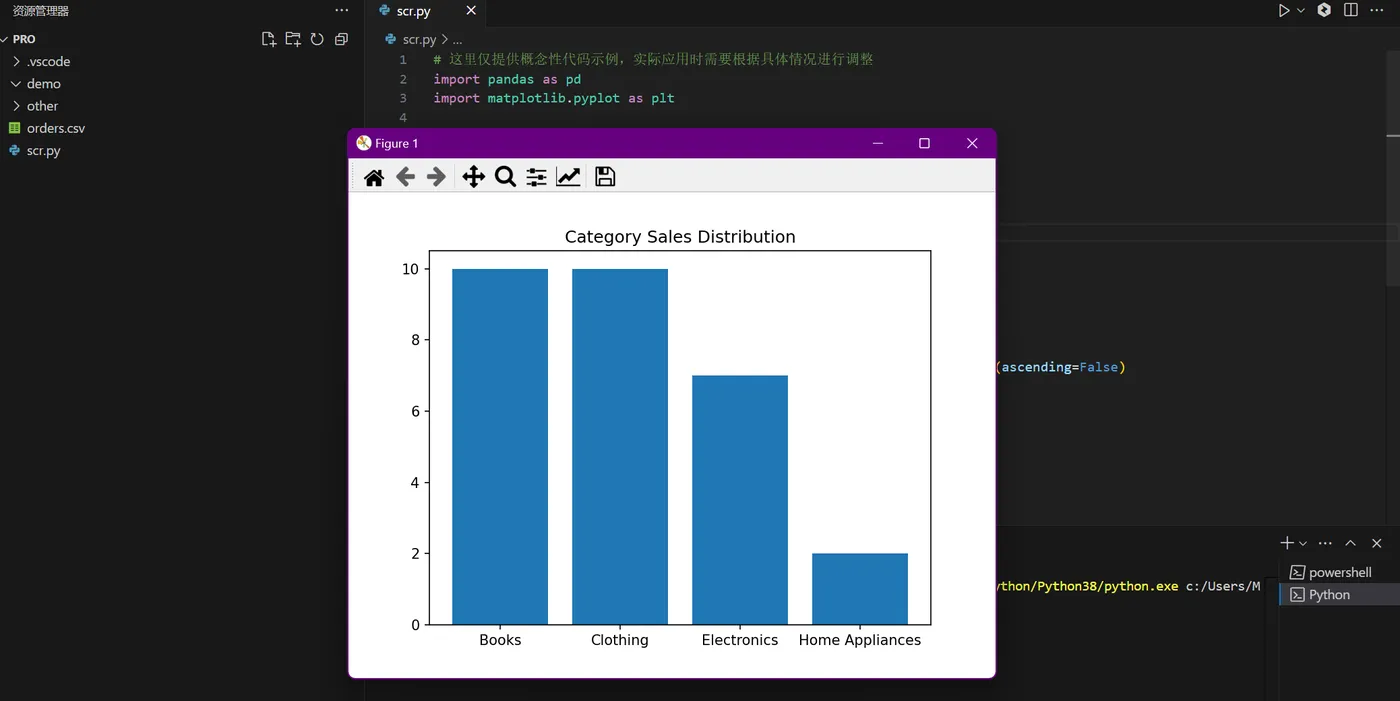
Task: Open editor more actions ellipsis
Action: [1378, 11]
